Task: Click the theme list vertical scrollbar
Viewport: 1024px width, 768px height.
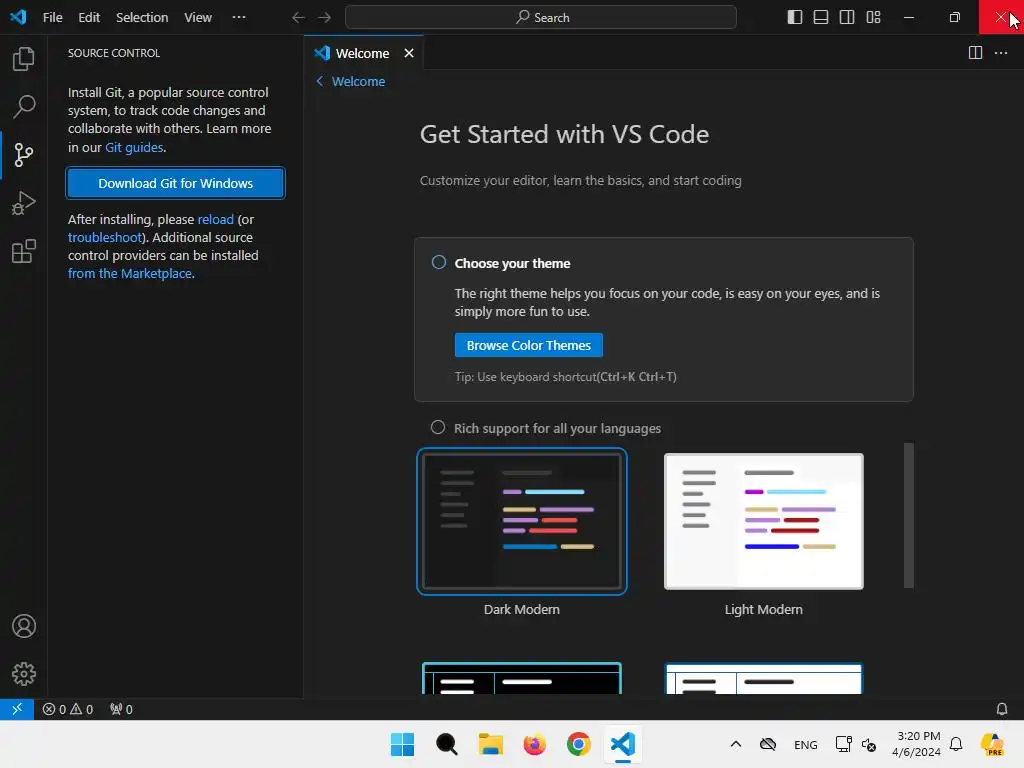Action: 908,515
